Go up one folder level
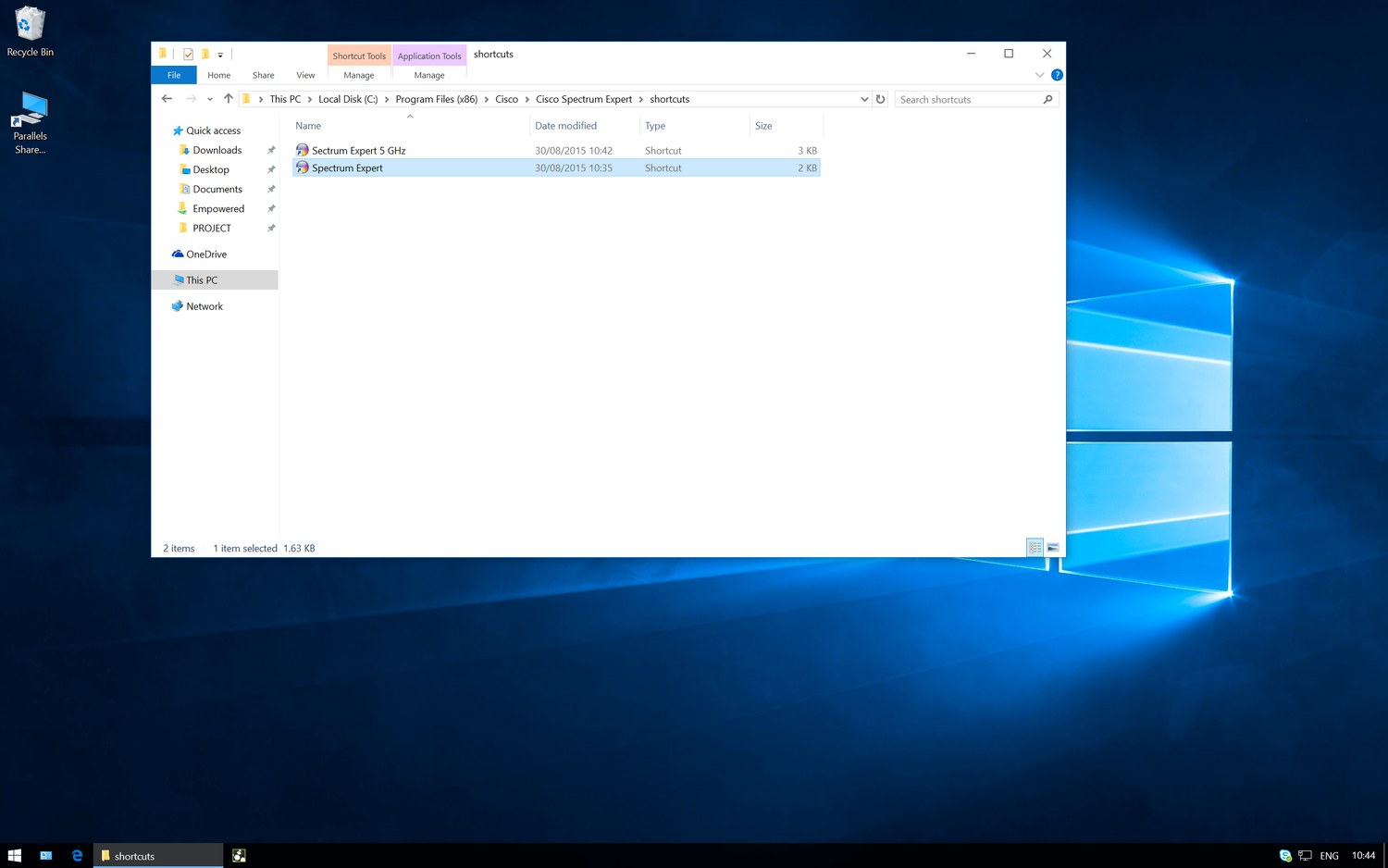Image resolution: width=1388 pixels, height=868 pixels. 228,99
